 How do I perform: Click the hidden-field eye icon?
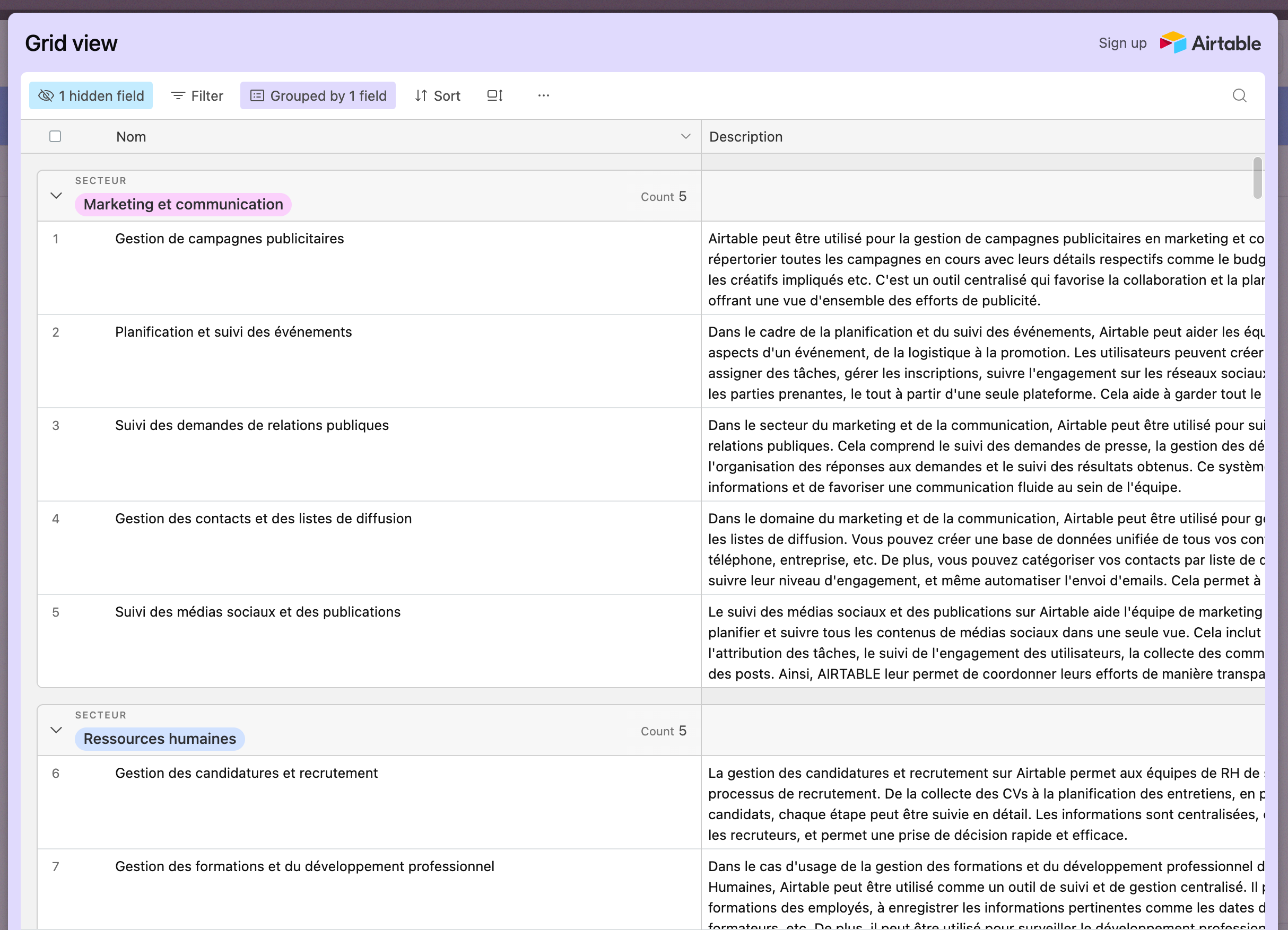(46, 95)
